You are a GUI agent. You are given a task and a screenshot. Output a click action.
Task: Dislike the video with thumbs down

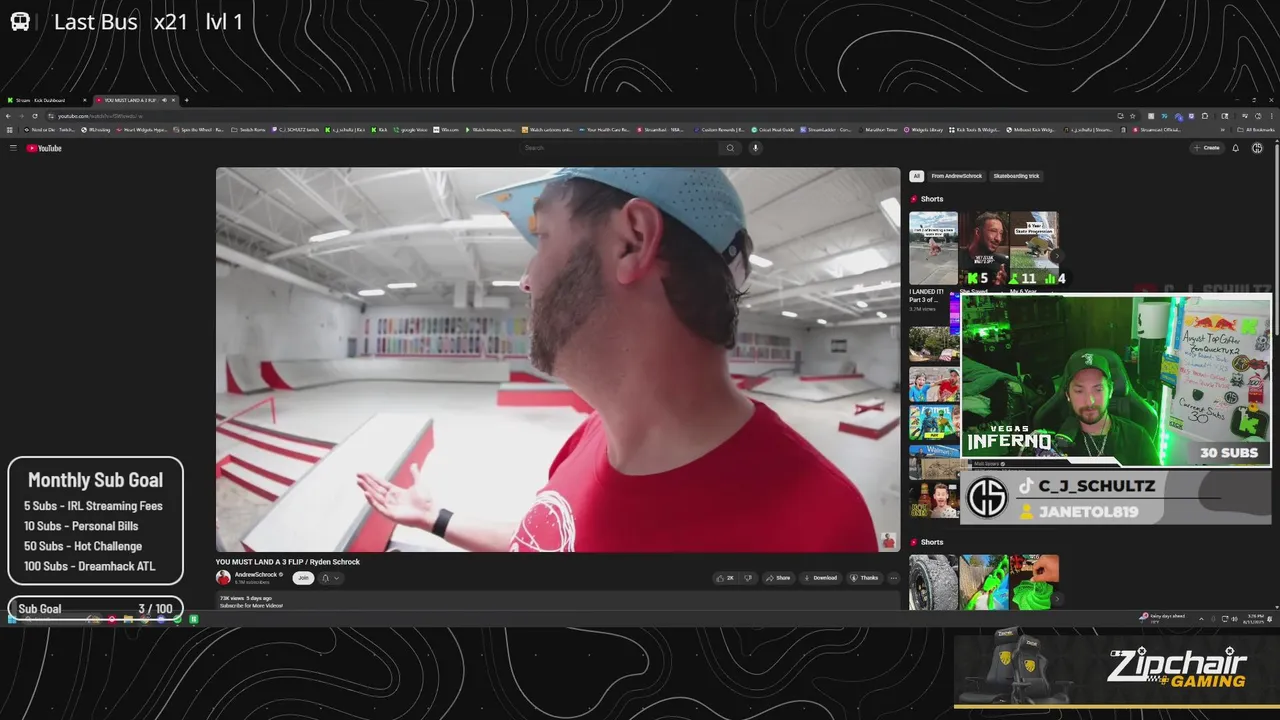point(748,578)
